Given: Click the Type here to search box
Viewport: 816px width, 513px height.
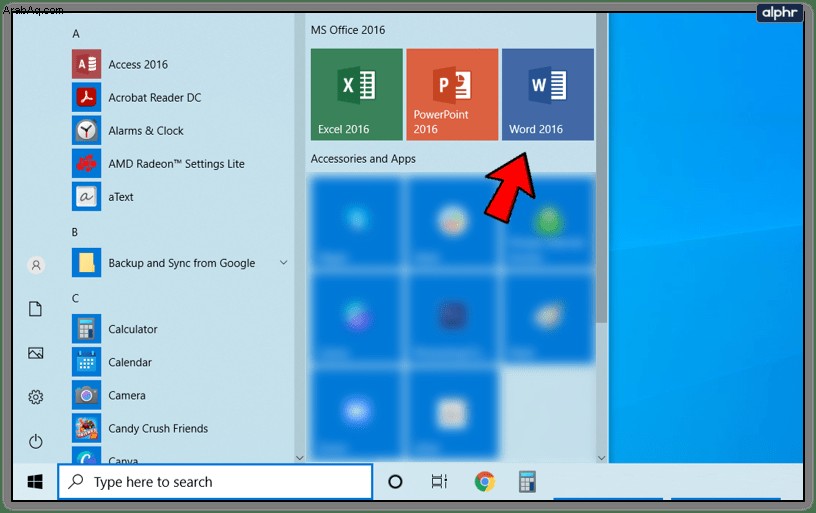Looking at the screenshot, I should tap(215, 482).
